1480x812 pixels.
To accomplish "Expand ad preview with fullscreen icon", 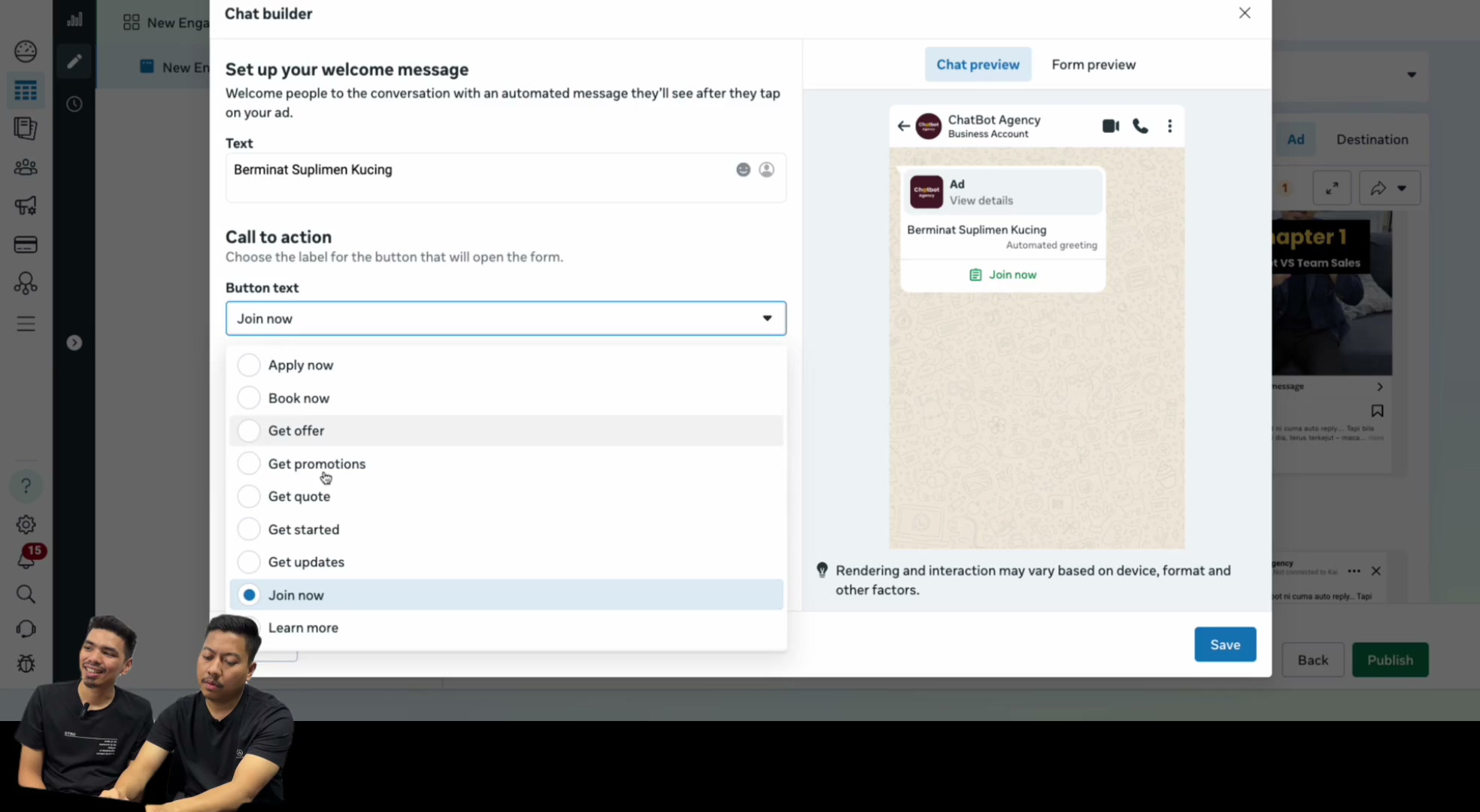I will tap(1332, 188).
